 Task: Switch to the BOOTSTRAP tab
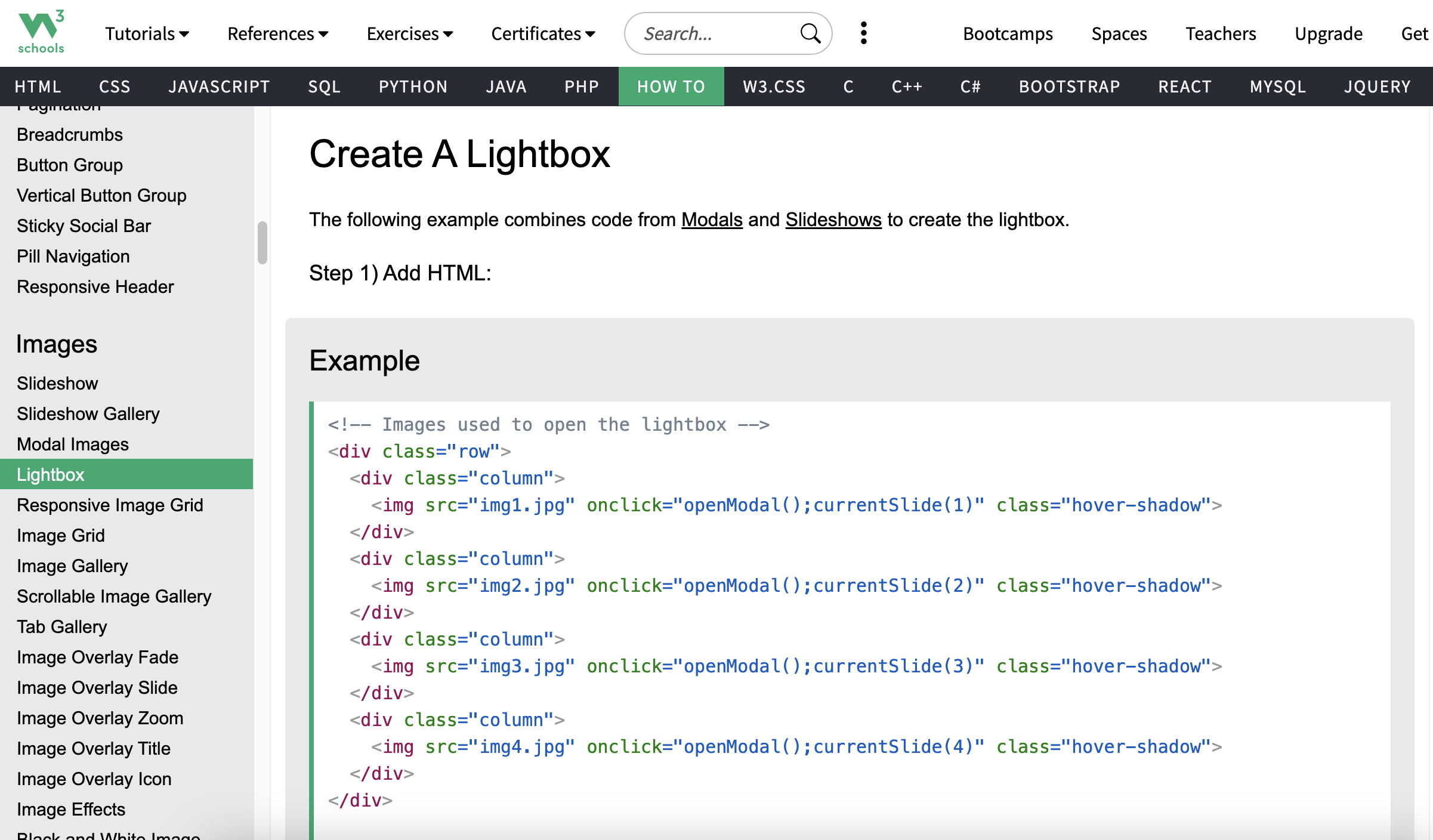pos(1069,87)
